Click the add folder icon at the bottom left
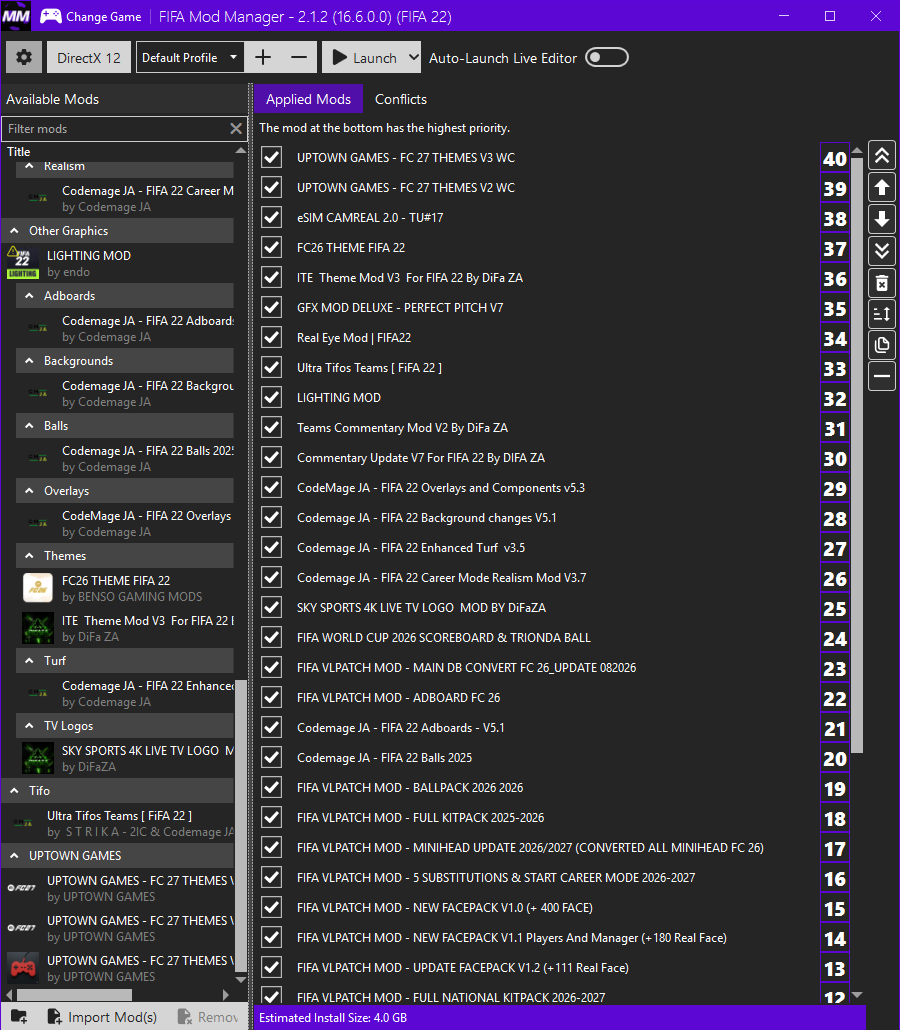 click(19, 1017)
